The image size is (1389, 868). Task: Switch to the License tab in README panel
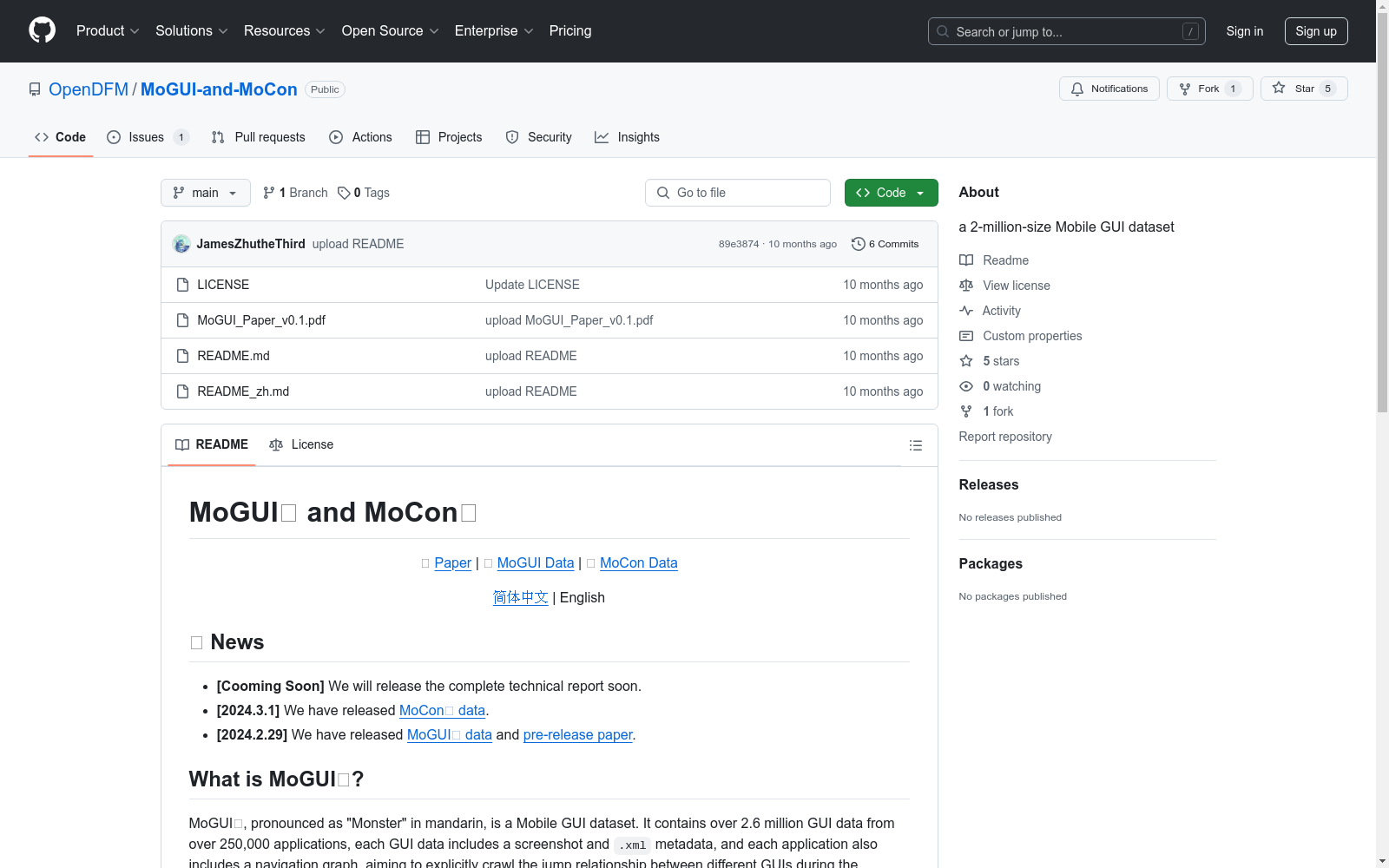pos(301,444)
